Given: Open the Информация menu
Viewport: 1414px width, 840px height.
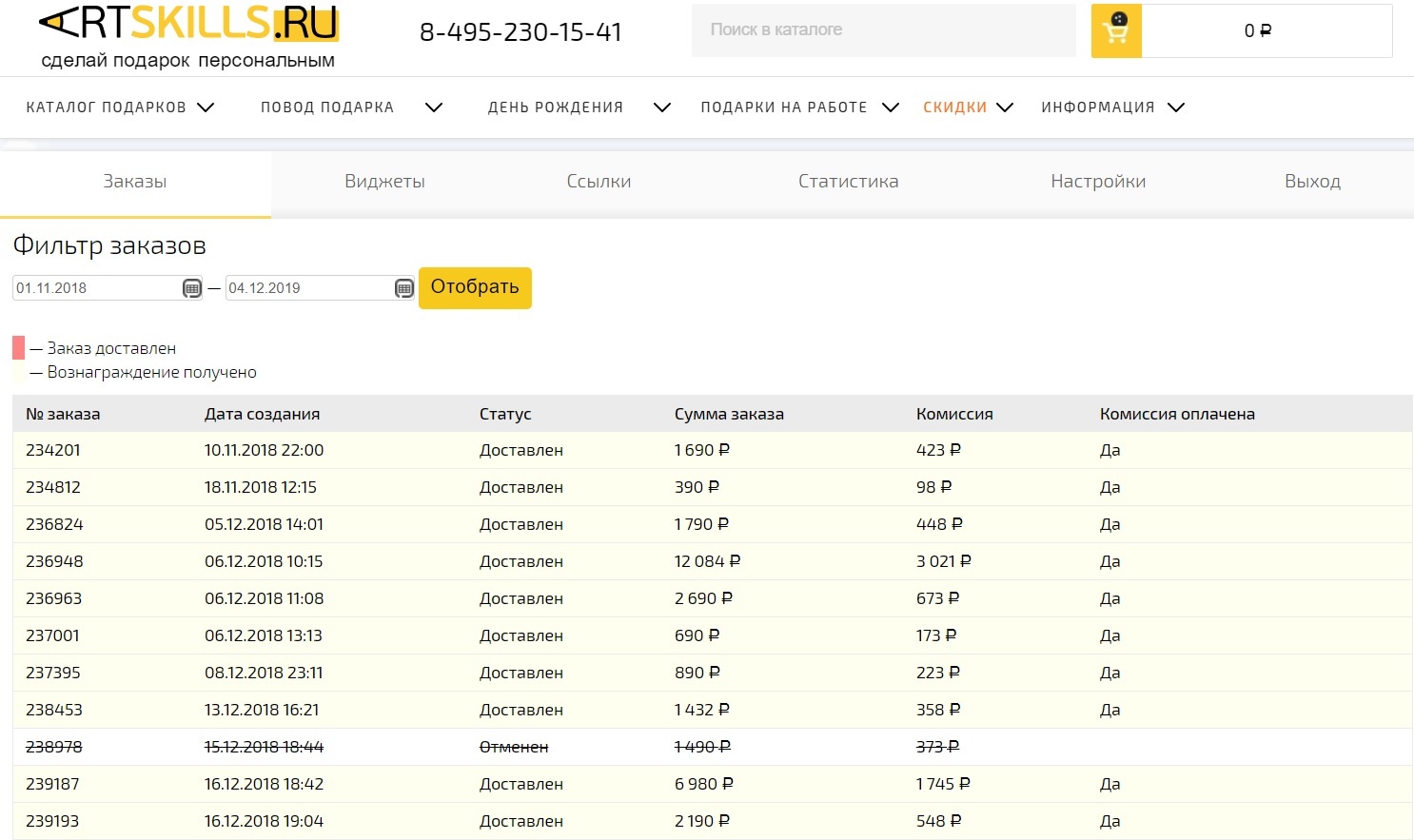Looking at the screenshot, I should 1098,107.
